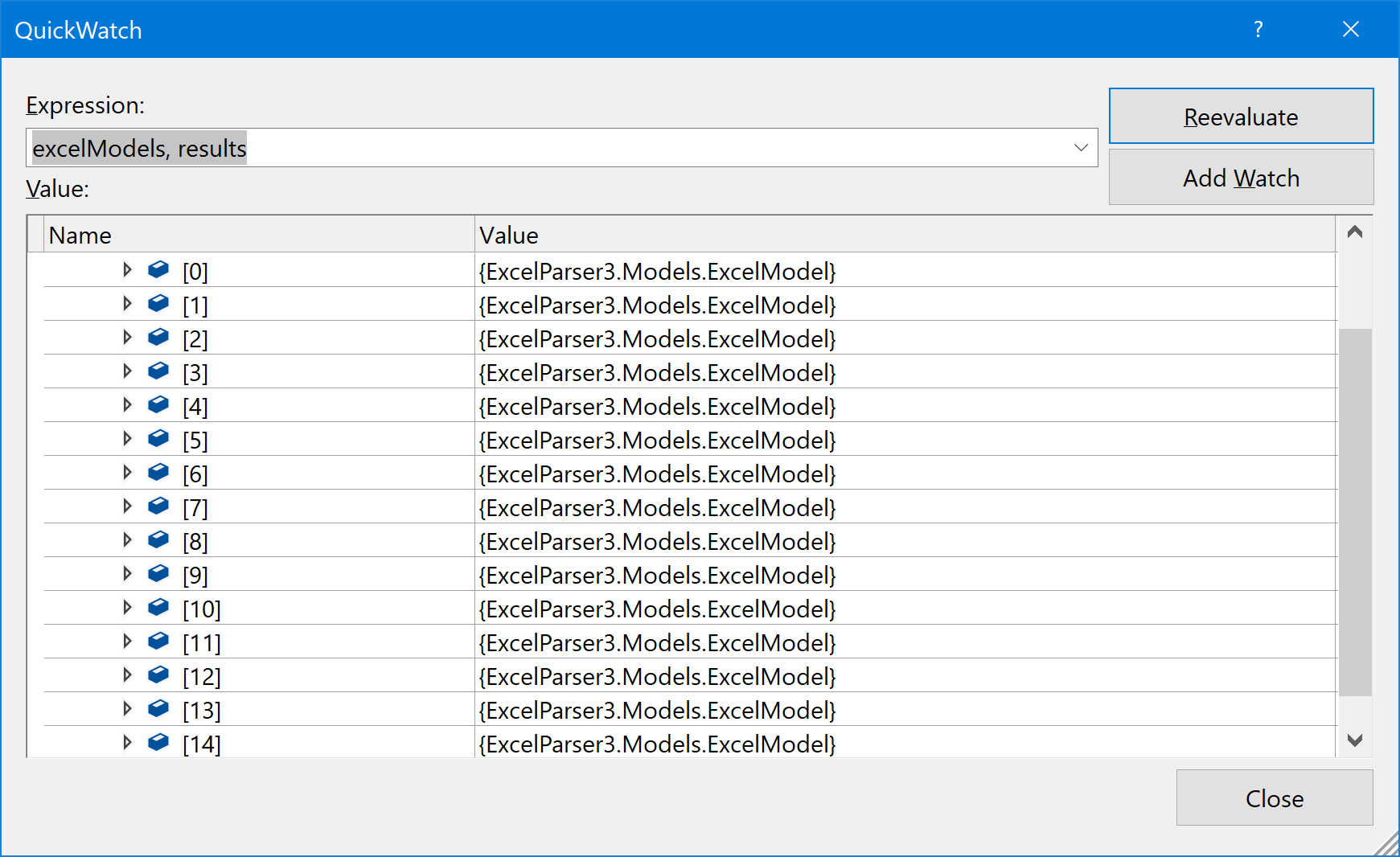
Task: Open the Expression history dropdown
Action: coord(1080,147)
